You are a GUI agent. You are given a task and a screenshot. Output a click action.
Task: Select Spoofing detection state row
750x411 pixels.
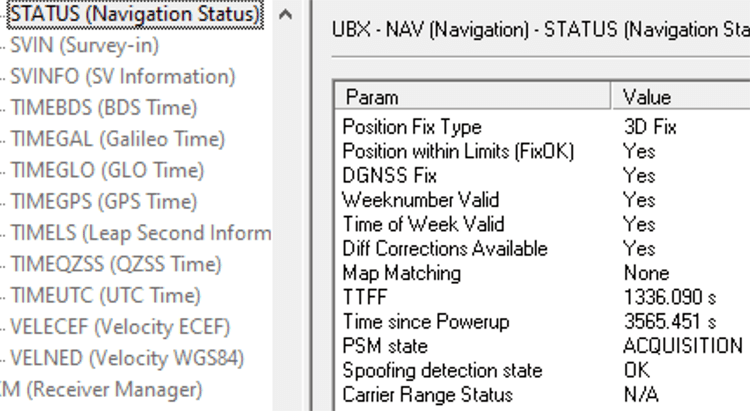pyautogui.click(x=442, y=370)
